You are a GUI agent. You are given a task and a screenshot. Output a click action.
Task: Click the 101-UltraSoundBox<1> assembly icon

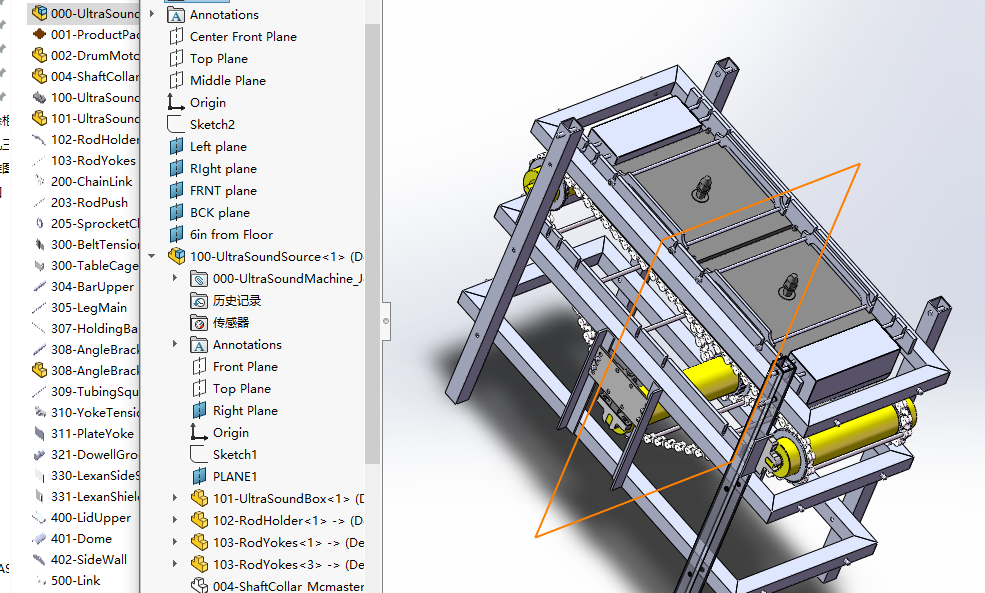tap(199, 498)
